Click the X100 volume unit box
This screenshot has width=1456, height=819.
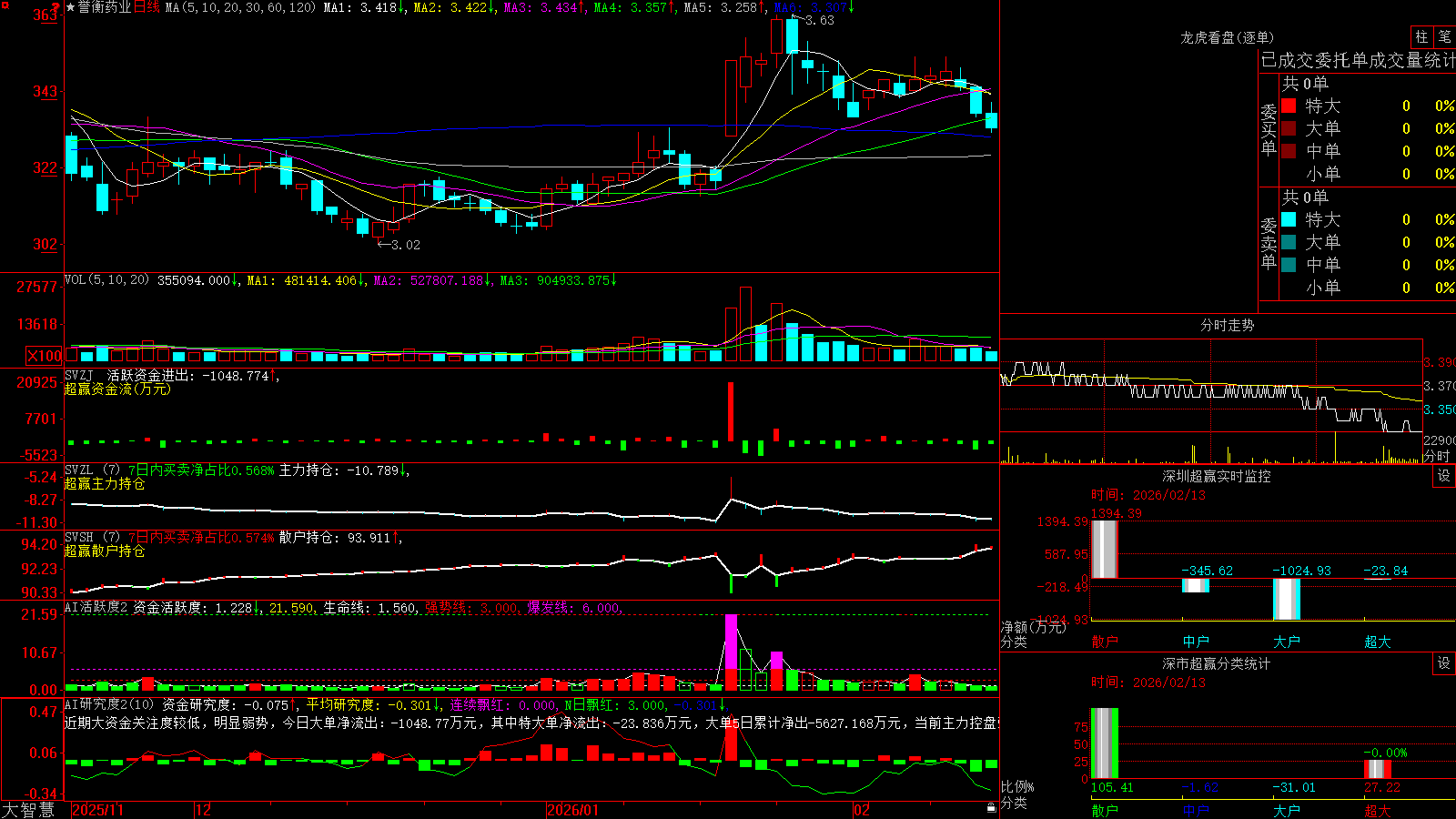point(45,356)
